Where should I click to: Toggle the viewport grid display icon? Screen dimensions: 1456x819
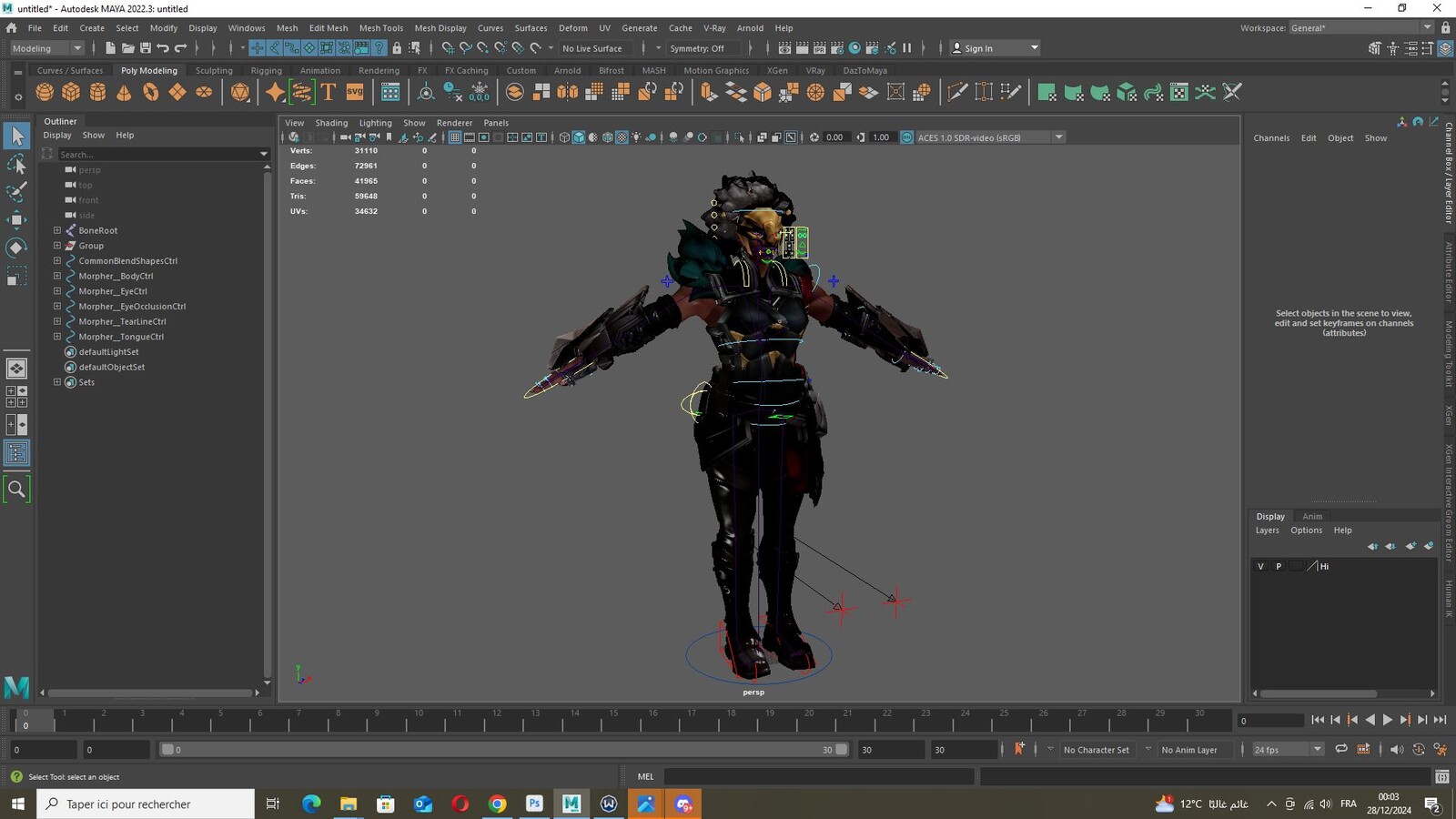(x=454, y=137)
